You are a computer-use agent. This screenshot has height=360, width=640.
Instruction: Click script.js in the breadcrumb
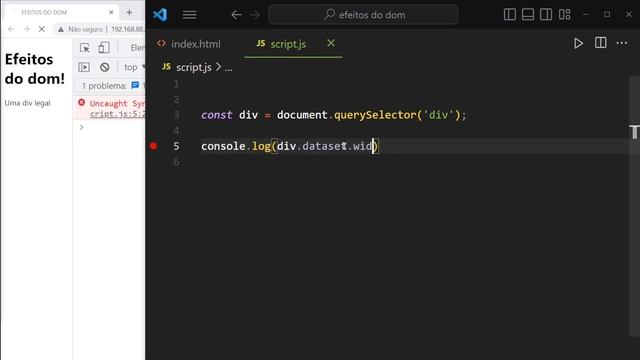194,67
